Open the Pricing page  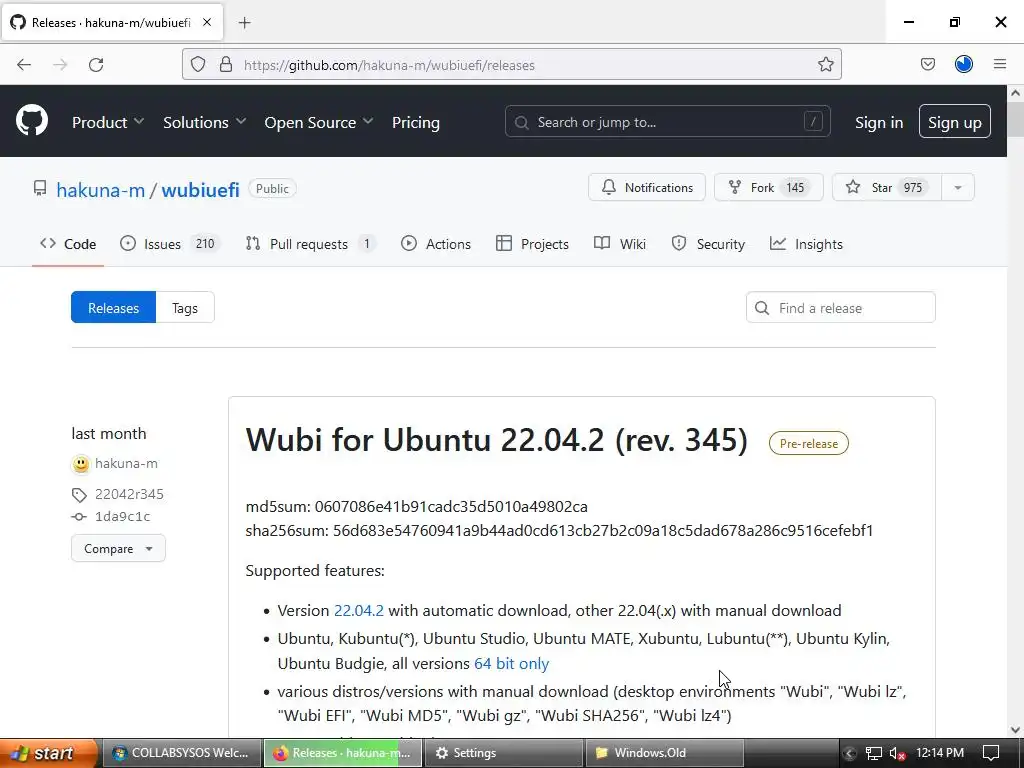pos(416,122)
